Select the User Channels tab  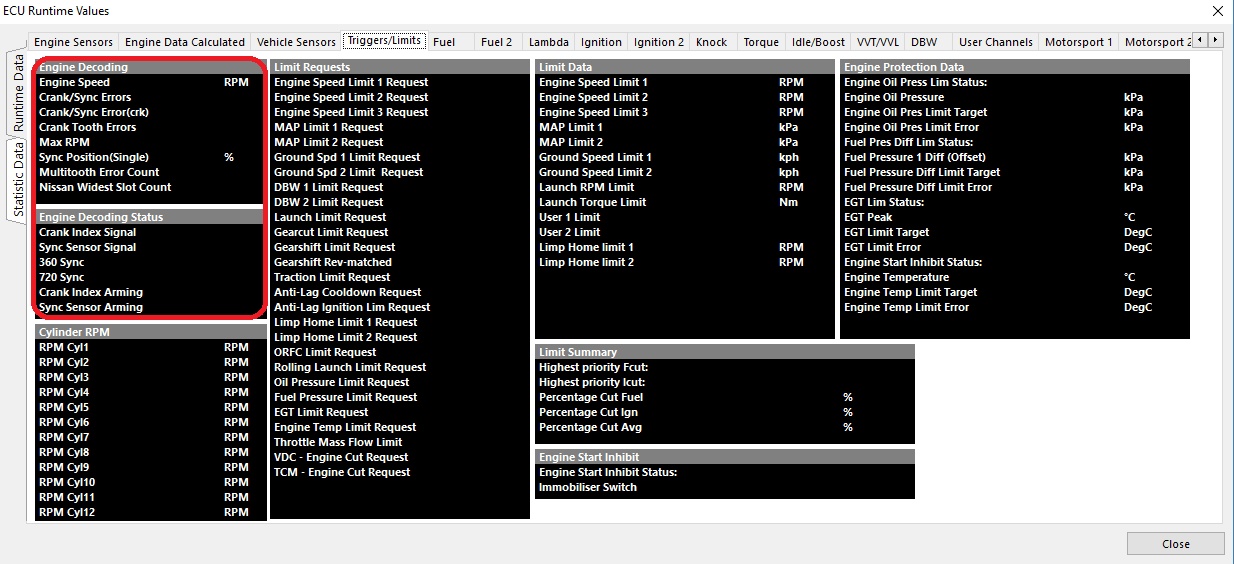[995, 42]
